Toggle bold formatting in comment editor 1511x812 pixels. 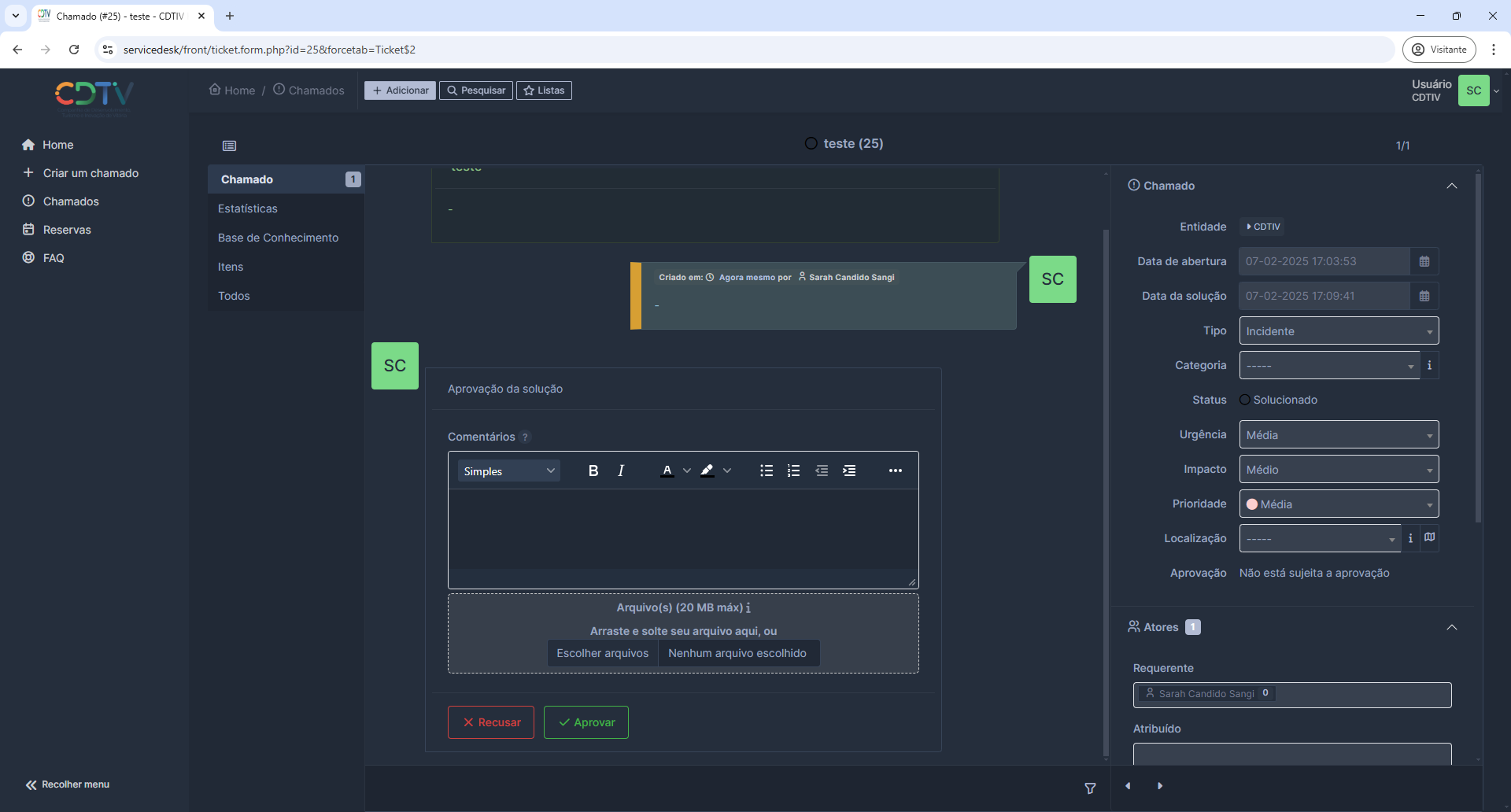point(593,471)
